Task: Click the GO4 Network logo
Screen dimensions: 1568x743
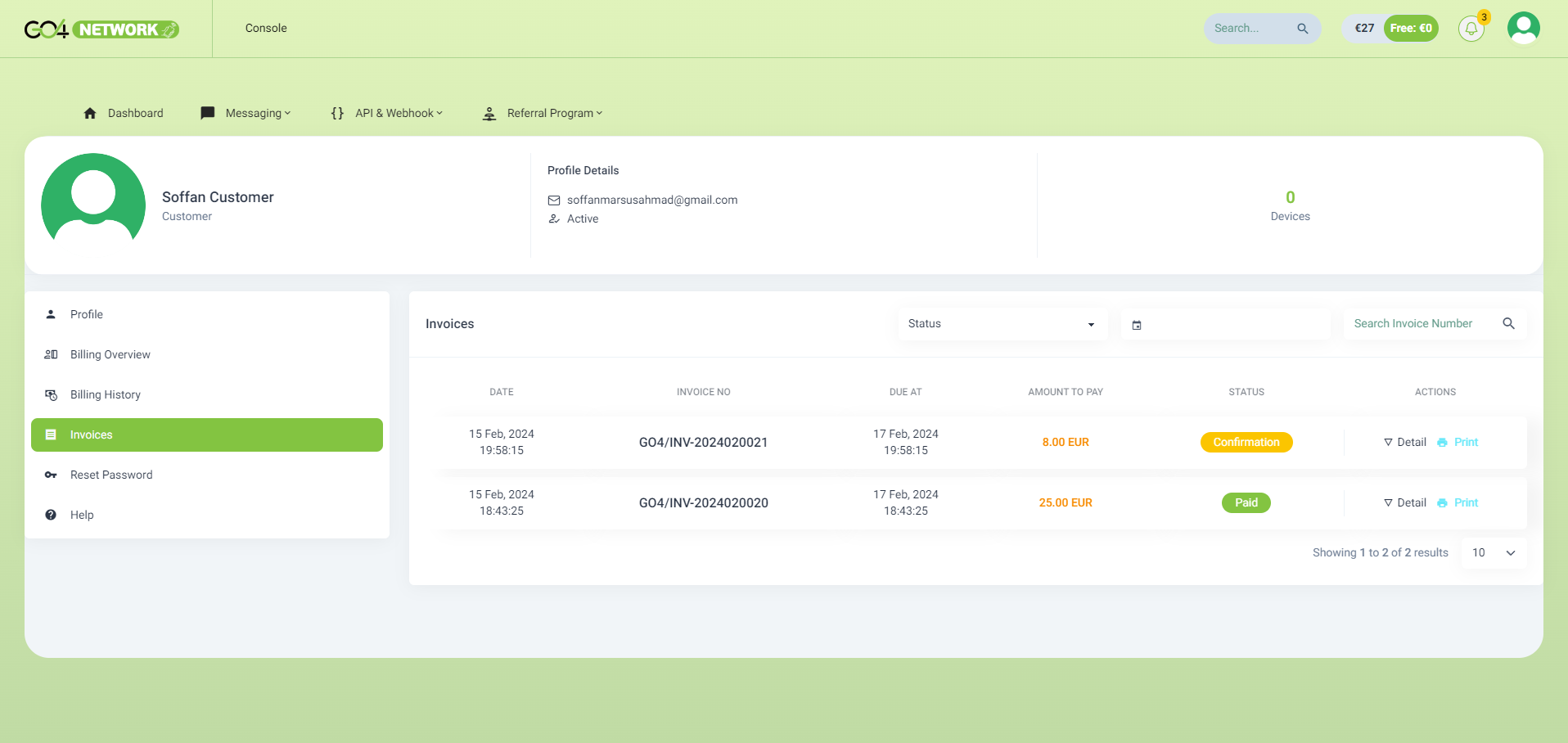Action: tap(101, 29)
